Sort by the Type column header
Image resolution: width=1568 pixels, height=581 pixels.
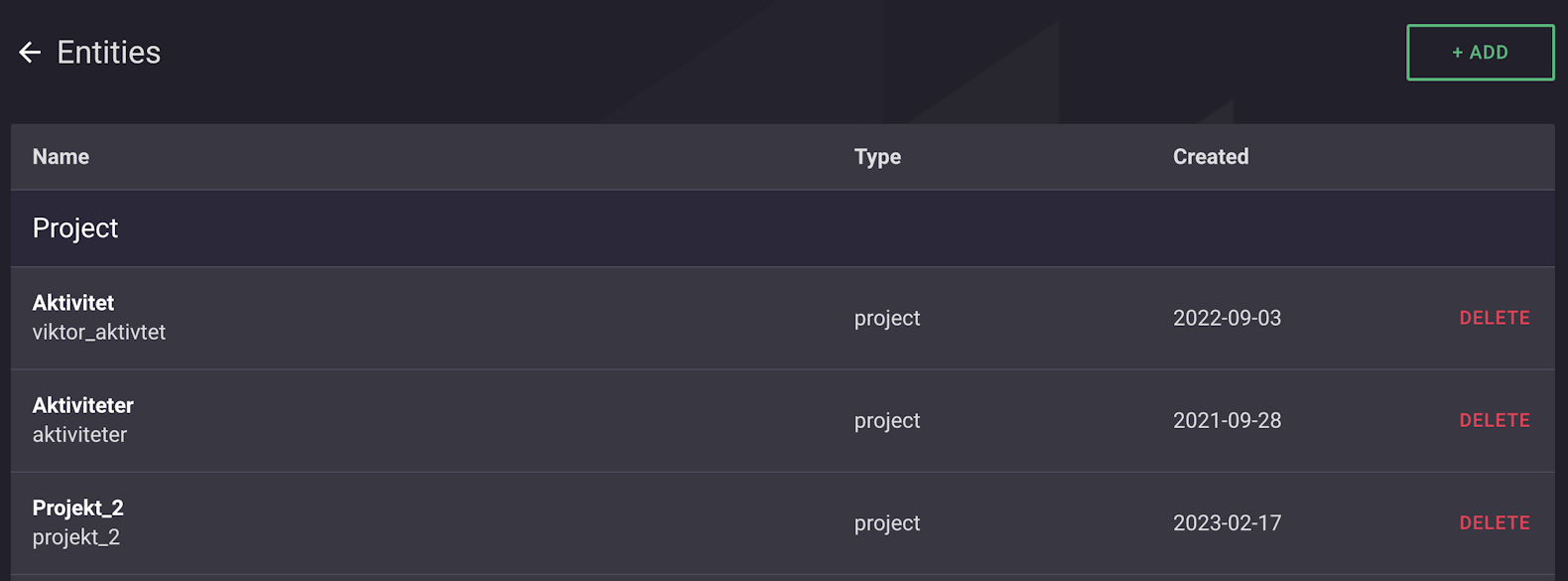pos(877,157)
